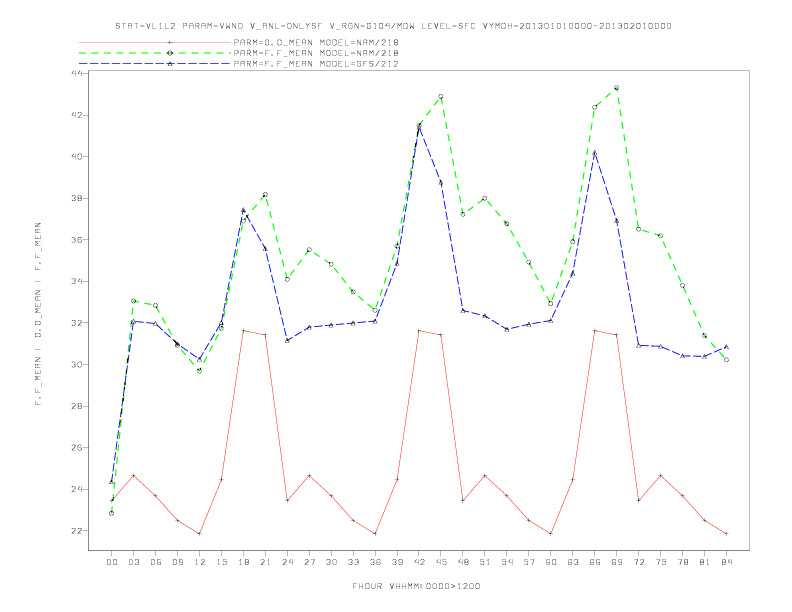Click the blue dashed legend line sample
This screenshot has height=612, width=792.
155,64
